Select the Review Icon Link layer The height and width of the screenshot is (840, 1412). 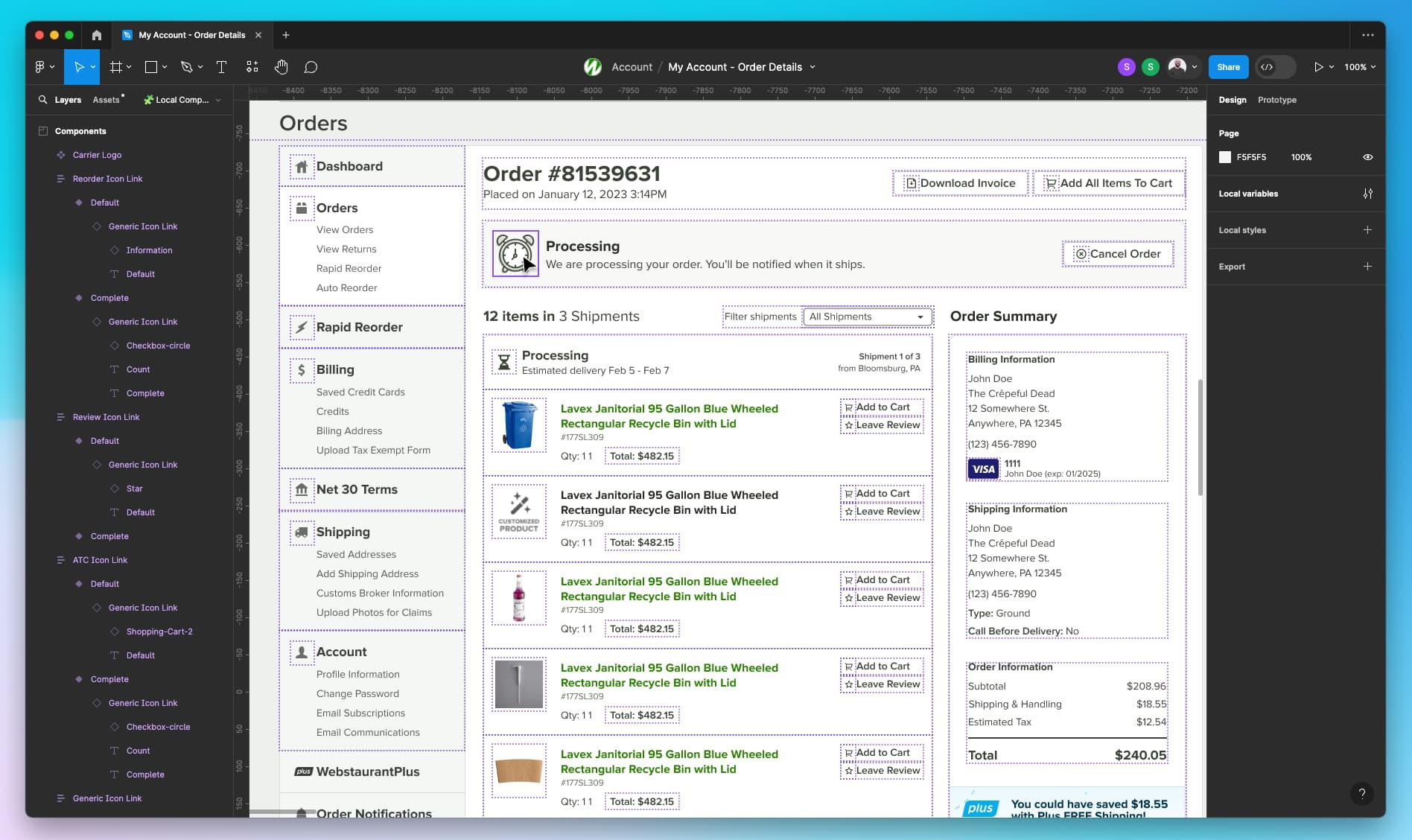106,417
